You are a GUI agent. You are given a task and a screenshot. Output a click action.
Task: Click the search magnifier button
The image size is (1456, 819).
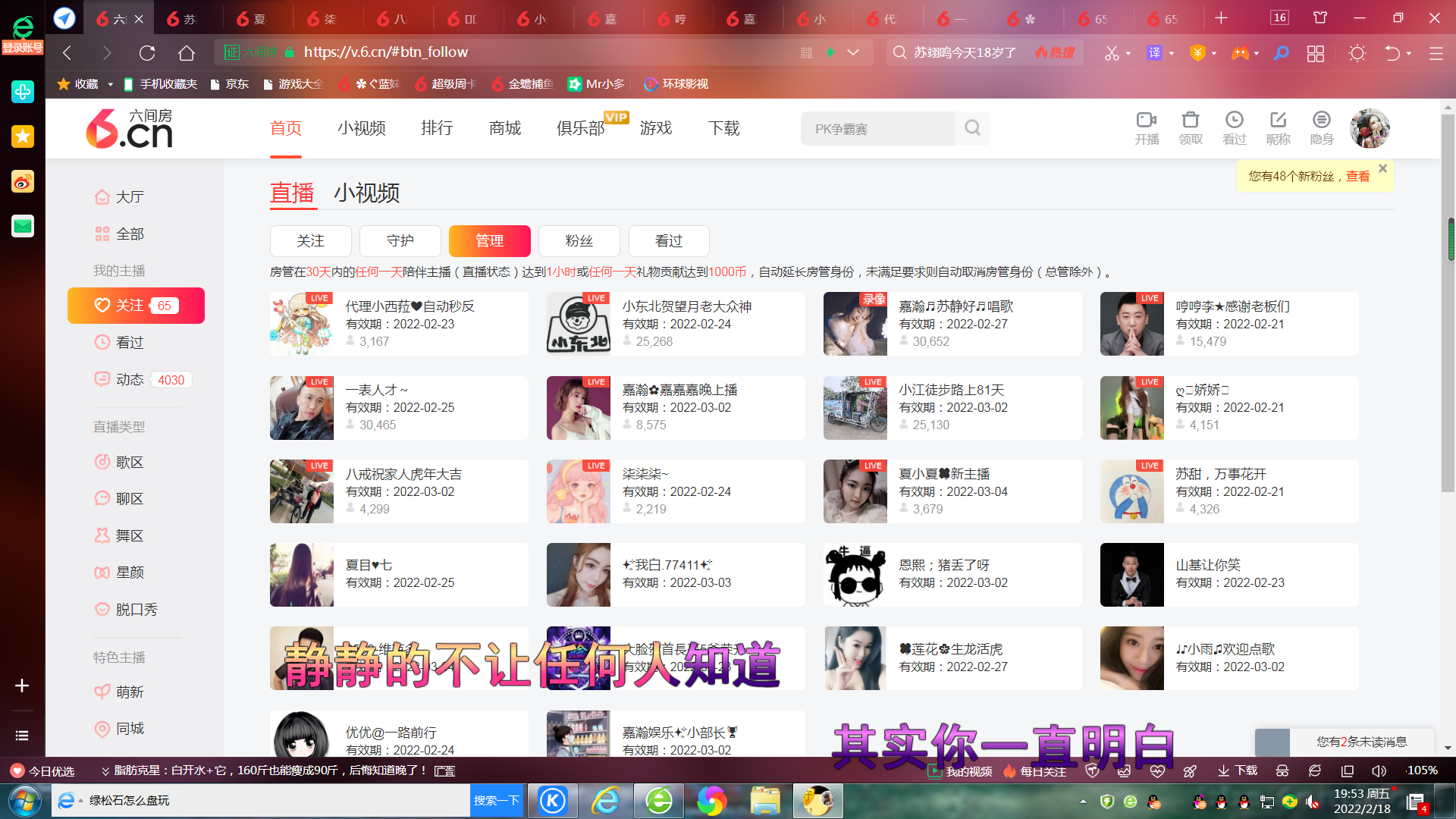point(972,128)
